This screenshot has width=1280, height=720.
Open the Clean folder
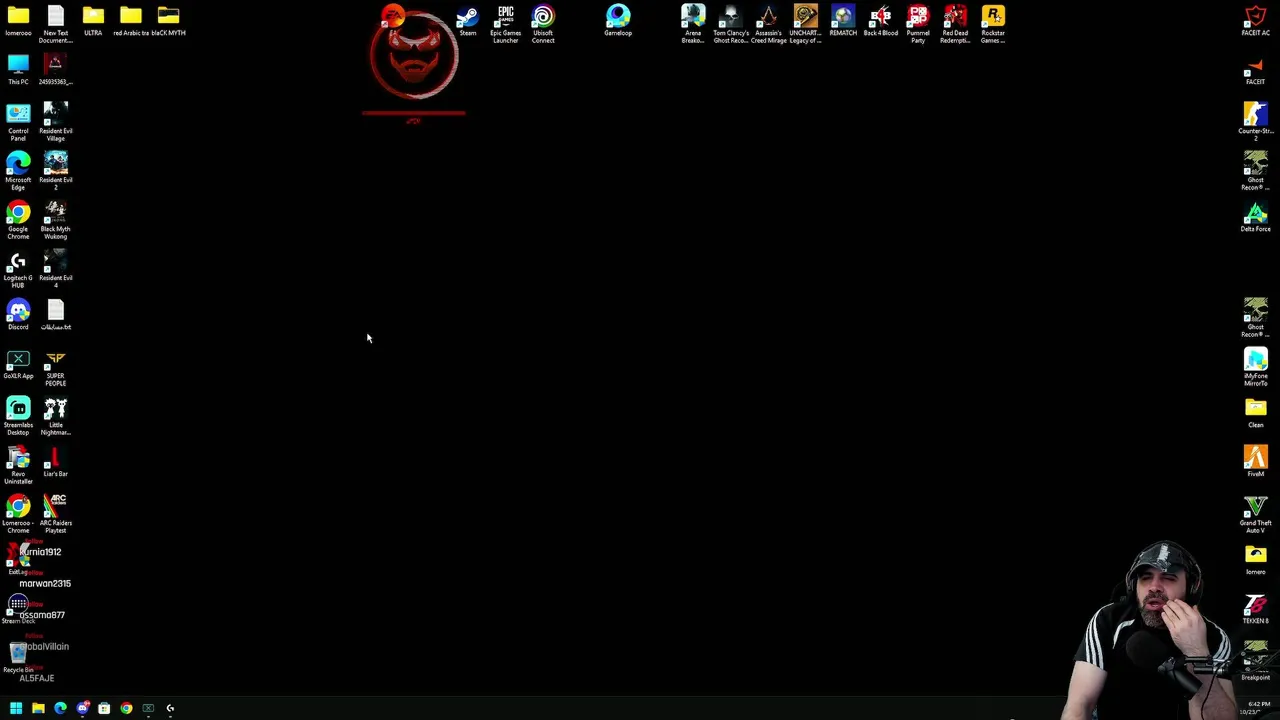[x=1256, y=413]
